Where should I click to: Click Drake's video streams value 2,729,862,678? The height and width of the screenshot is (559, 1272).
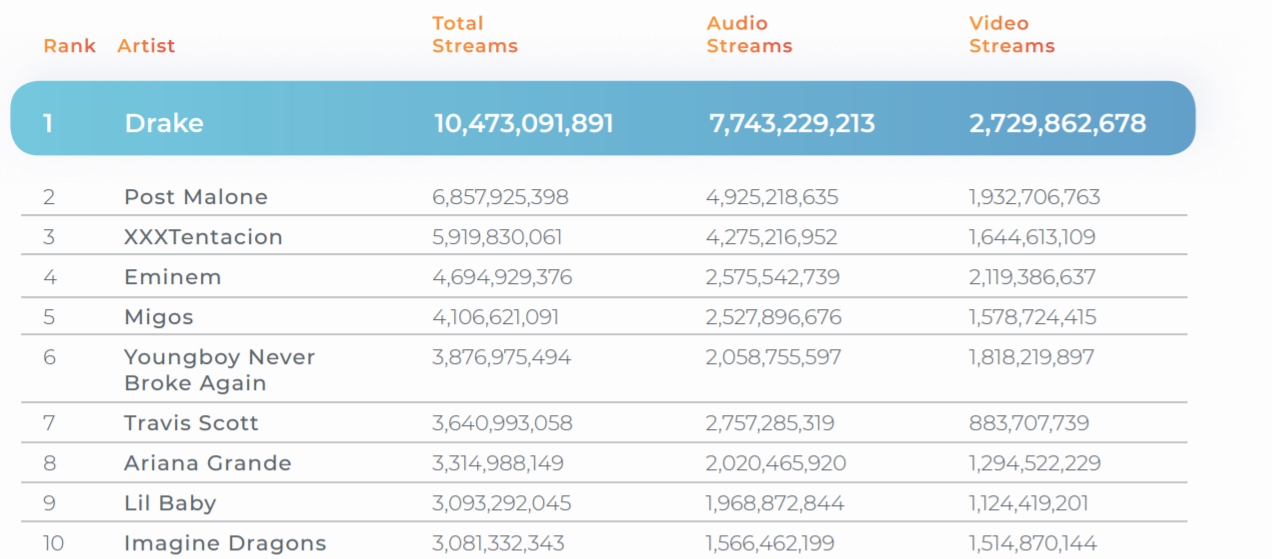point(1057,123)
